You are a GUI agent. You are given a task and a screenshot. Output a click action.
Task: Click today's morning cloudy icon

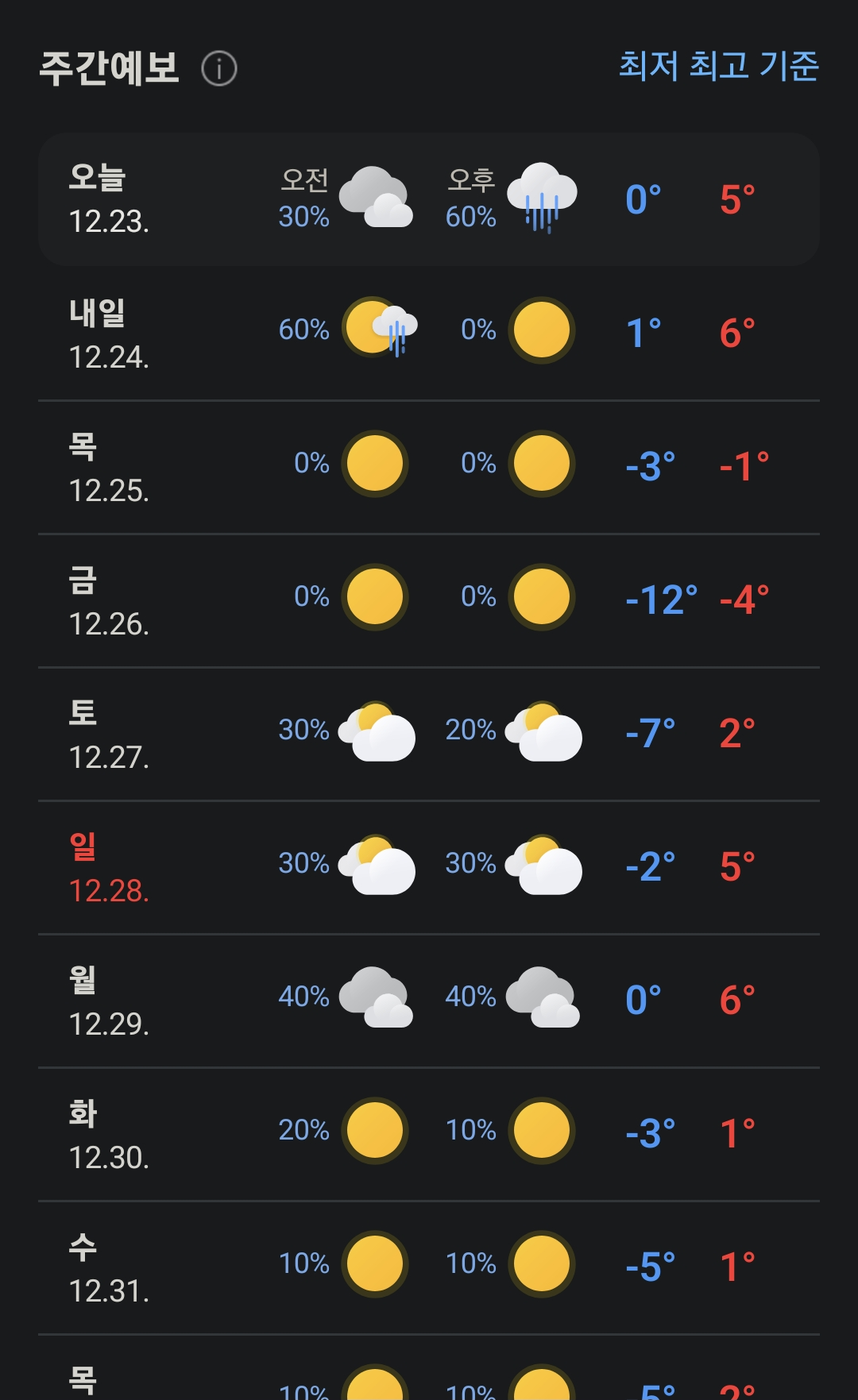[376, 199]
